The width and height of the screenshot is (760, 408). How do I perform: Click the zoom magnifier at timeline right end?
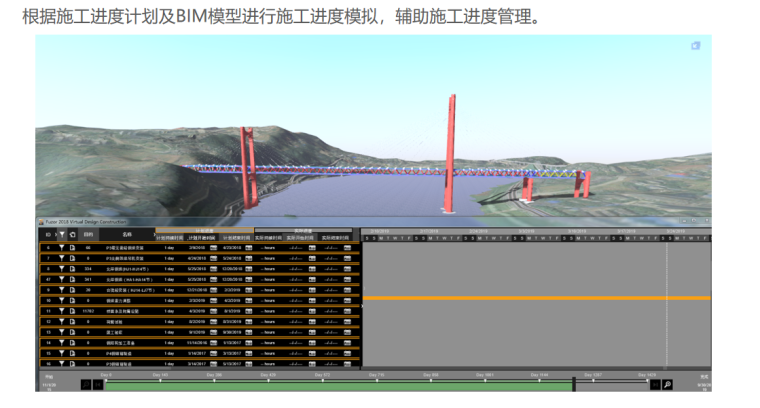tap(666, 384)
